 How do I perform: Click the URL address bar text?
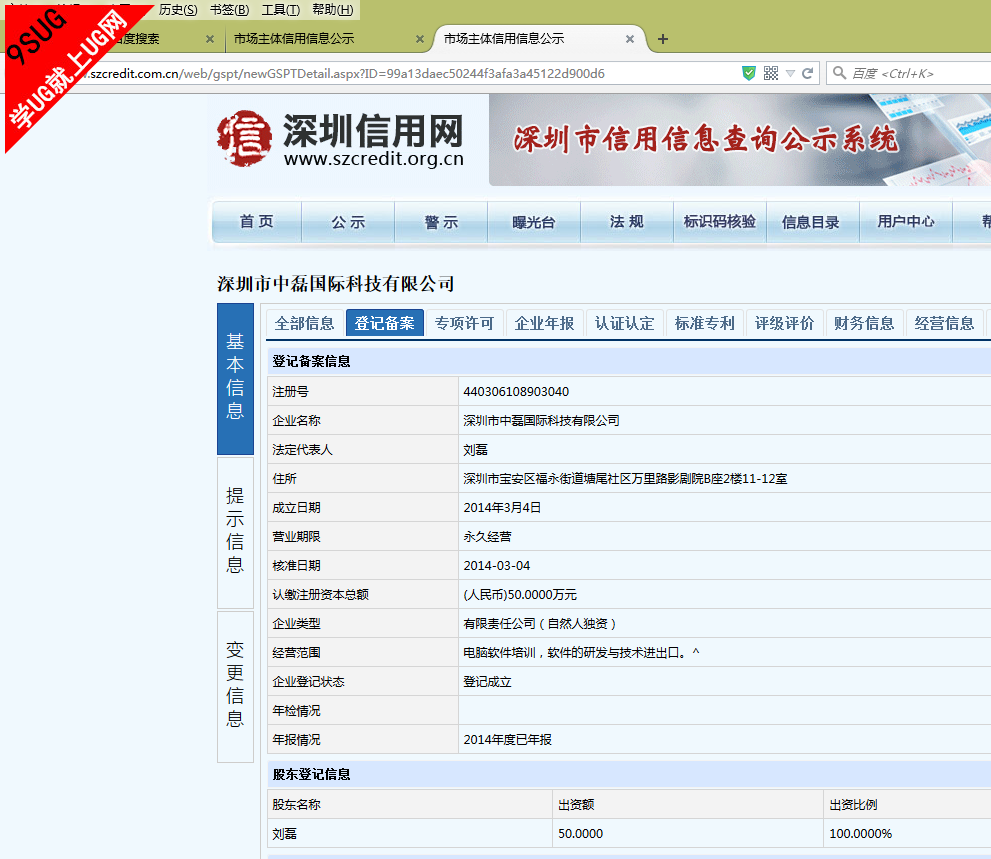(347, 73)
